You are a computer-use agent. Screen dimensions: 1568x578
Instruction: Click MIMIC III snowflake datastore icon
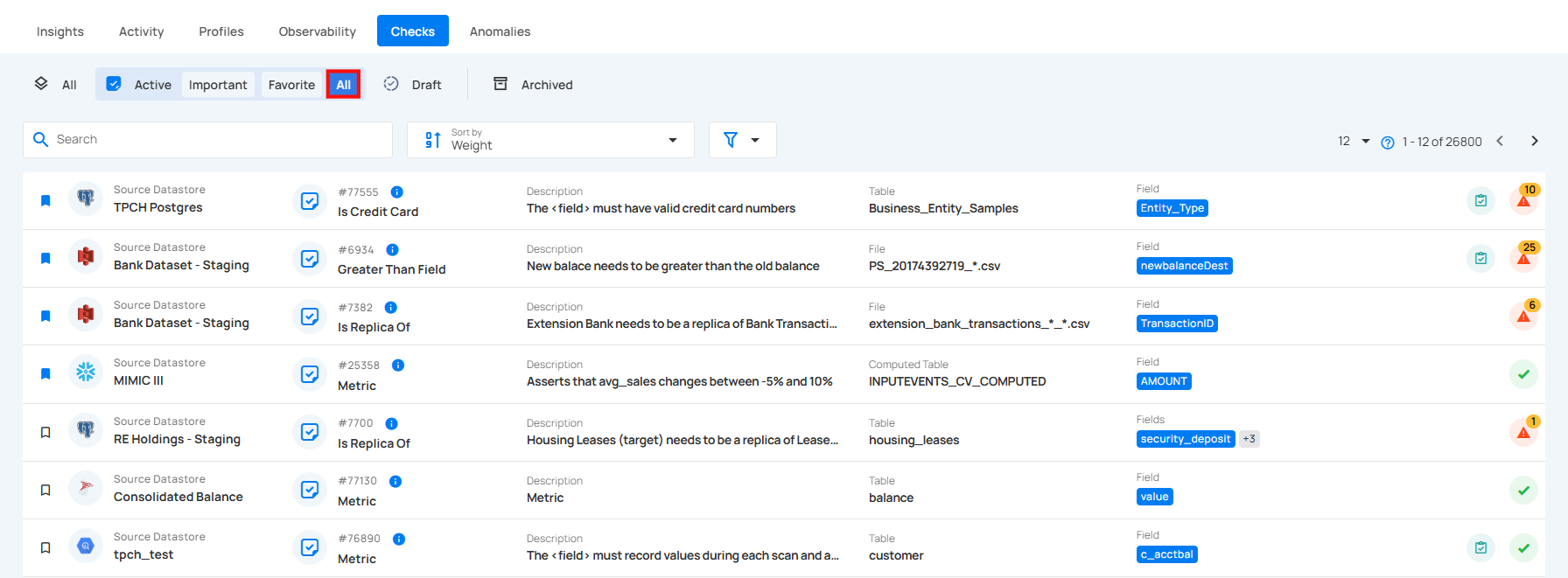(x=86, y=372)
